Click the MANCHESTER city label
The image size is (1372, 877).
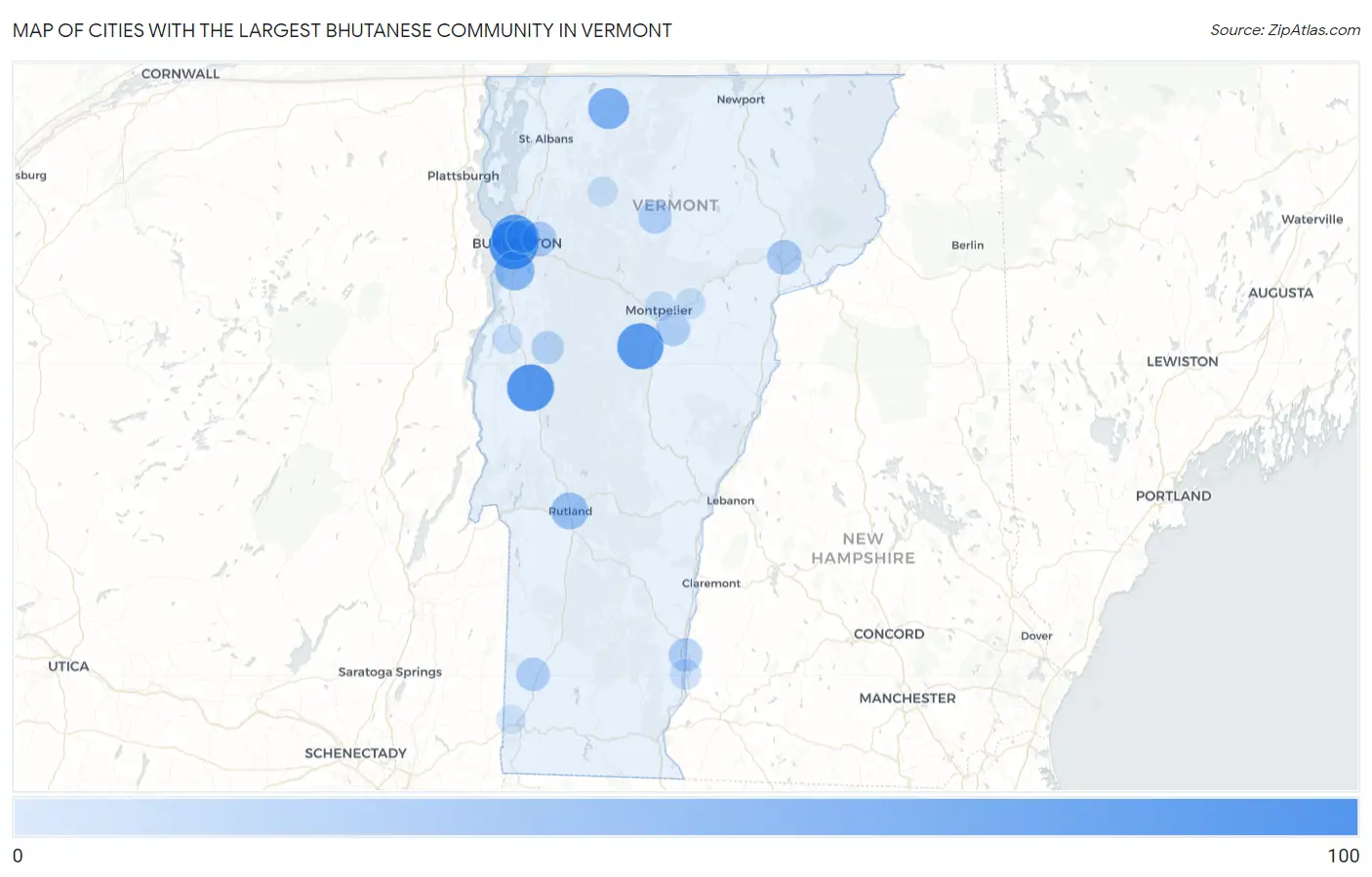coord(908,698)
